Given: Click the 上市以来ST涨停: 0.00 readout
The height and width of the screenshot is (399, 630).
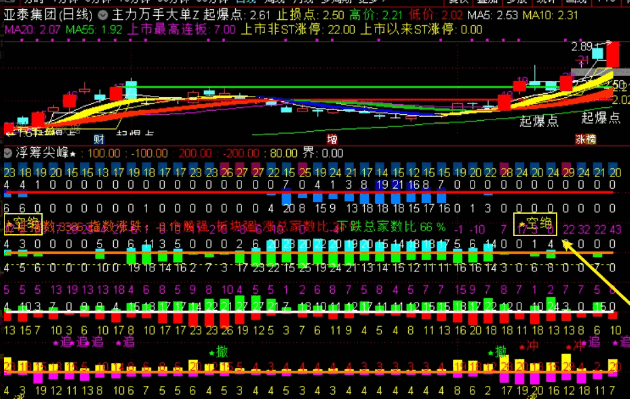Looking at the screenshot, I should [421, 30].
